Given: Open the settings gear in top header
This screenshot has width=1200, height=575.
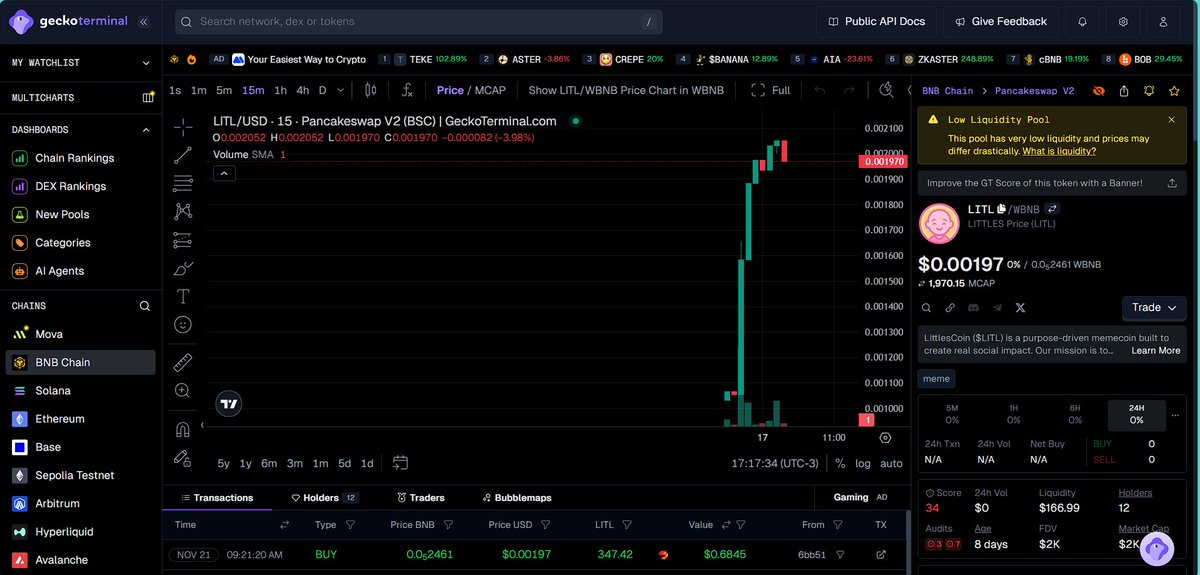Looking at the screenshot, I should pos(1123,21).
